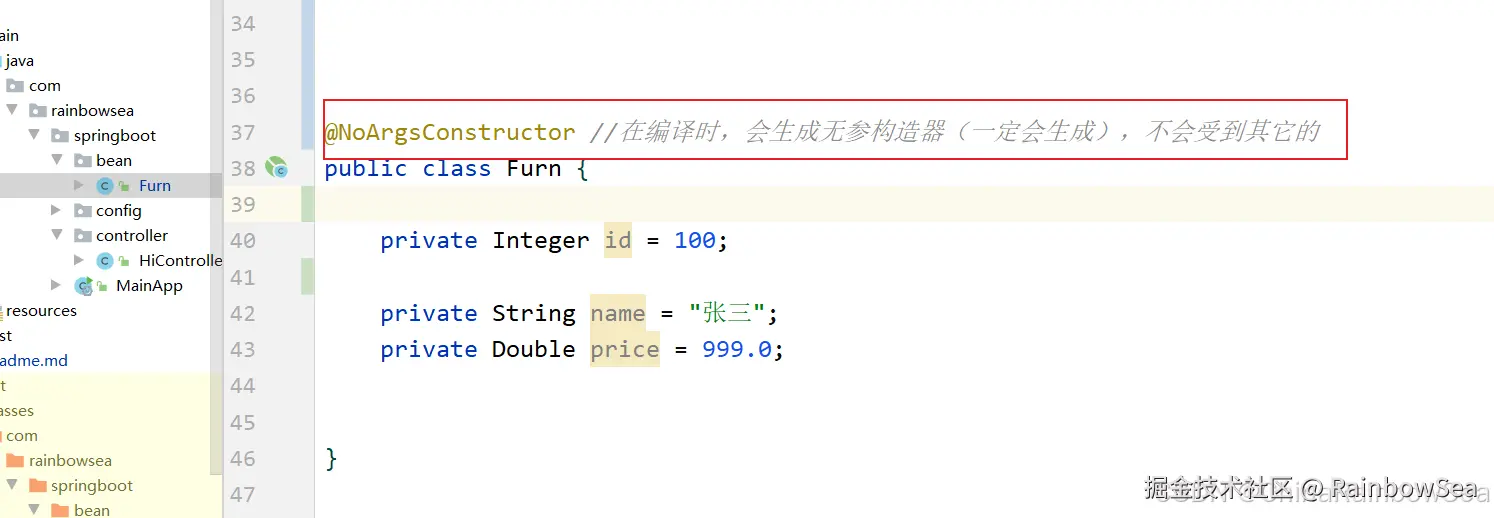
Task: Expand the Furn class members arrow
Action: tap(79, 185)
